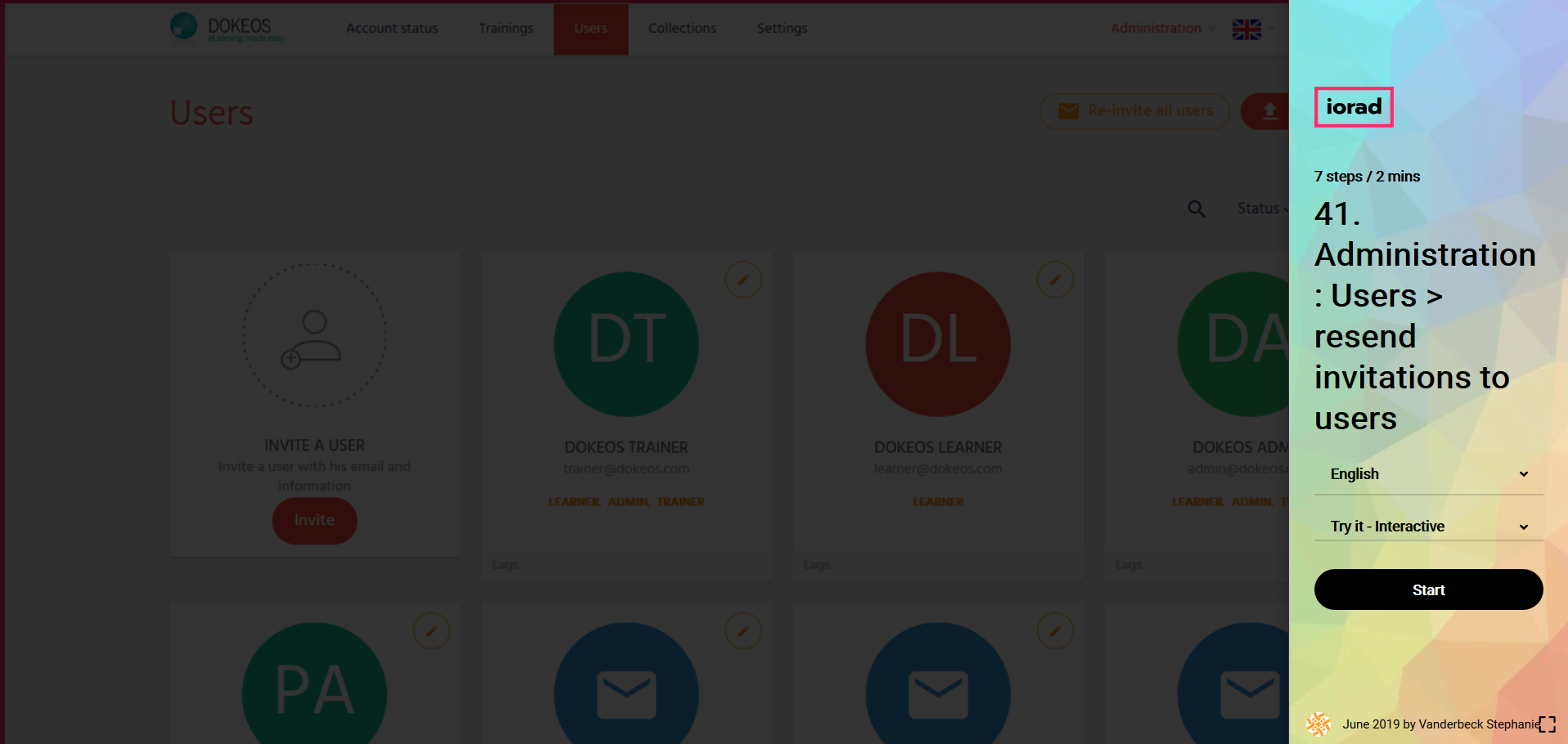
Task: Select the DT avatar thumbnail
Action: coord(626,344)
